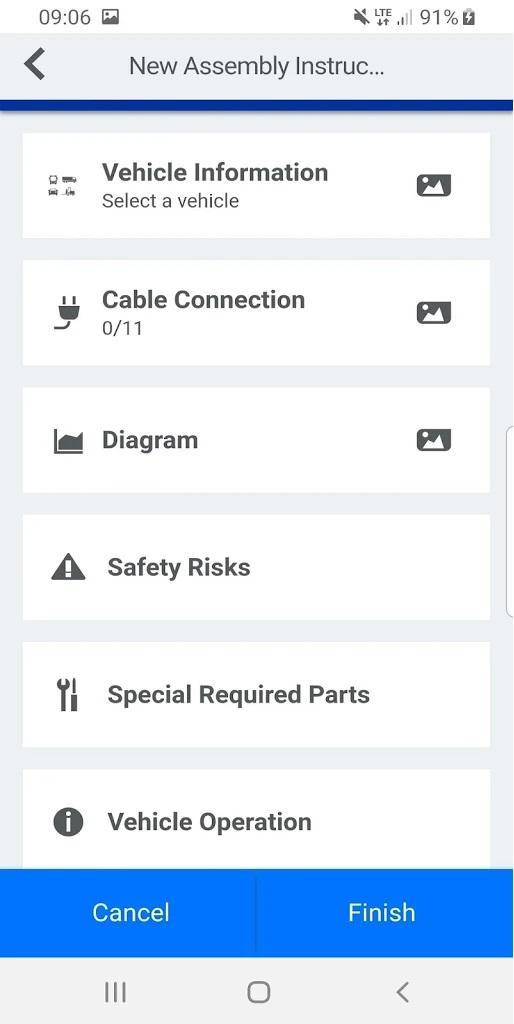The image size is (514, 1024).
Task: Open the Cable Connection 0/11 section
Action: tap(256, 313)
